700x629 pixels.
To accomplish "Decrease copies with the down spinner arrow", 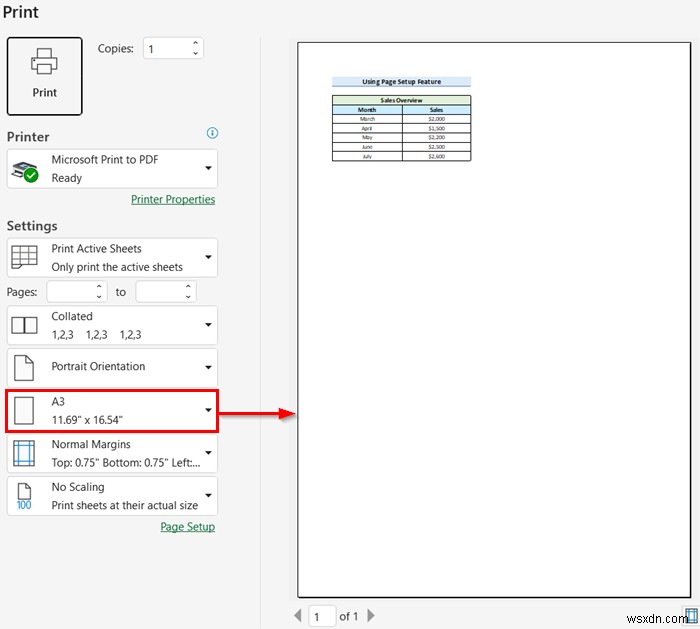I will tap(196, 53).
